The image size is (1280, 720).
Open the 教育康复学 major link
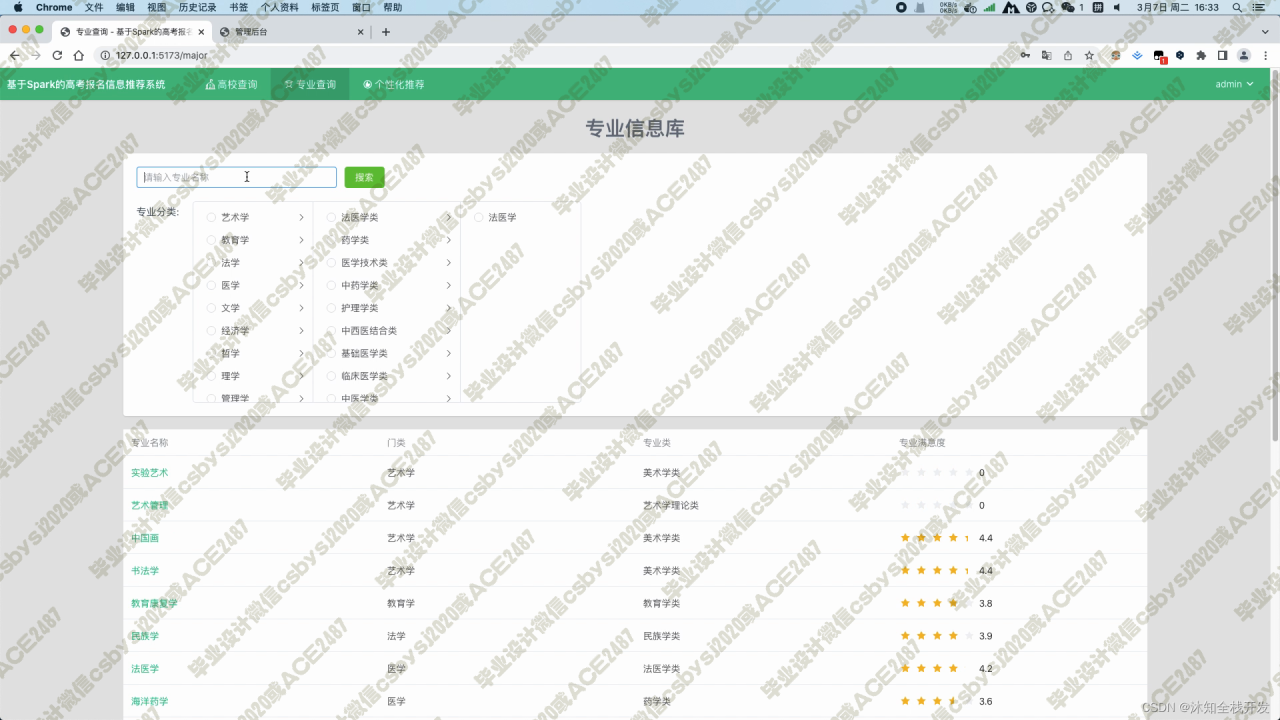click(x=154, y=603)
